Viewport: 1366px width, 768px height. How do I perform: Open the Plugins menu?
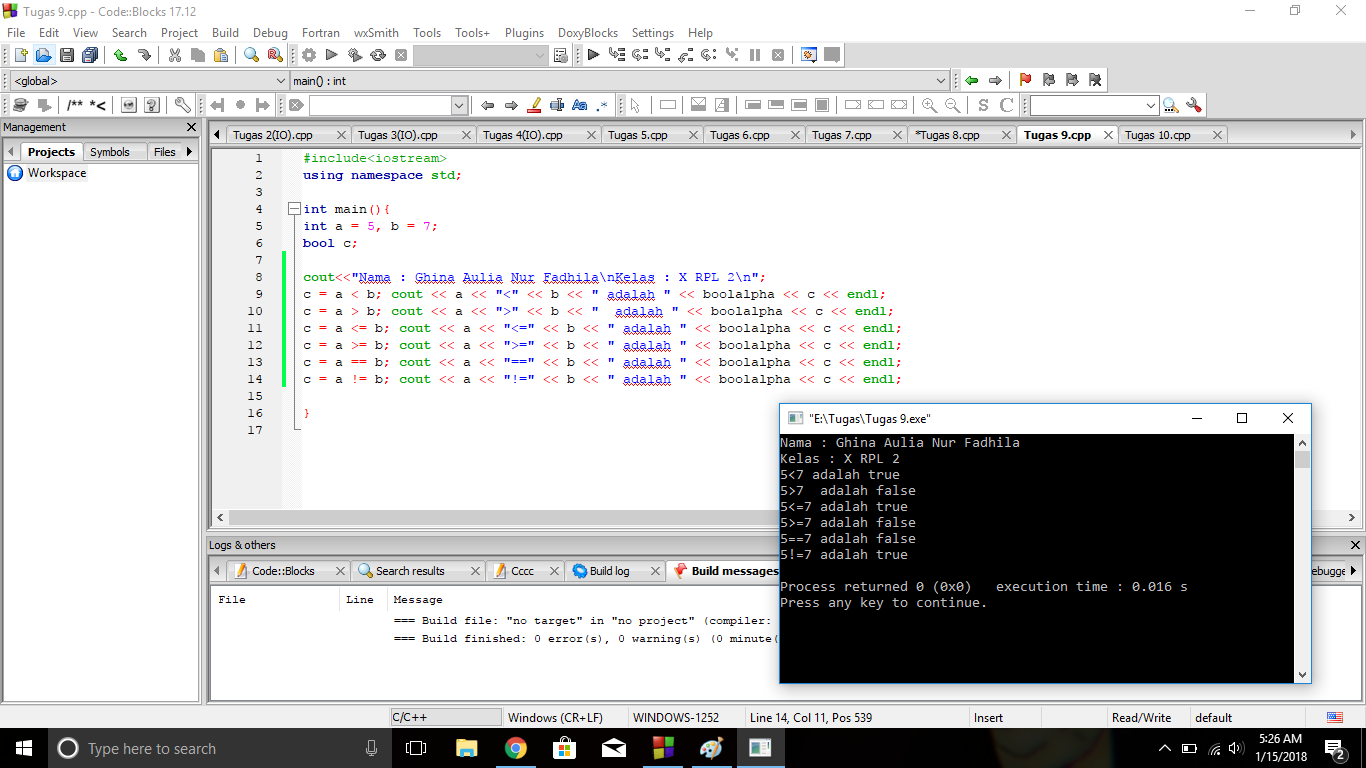[524, 33]
